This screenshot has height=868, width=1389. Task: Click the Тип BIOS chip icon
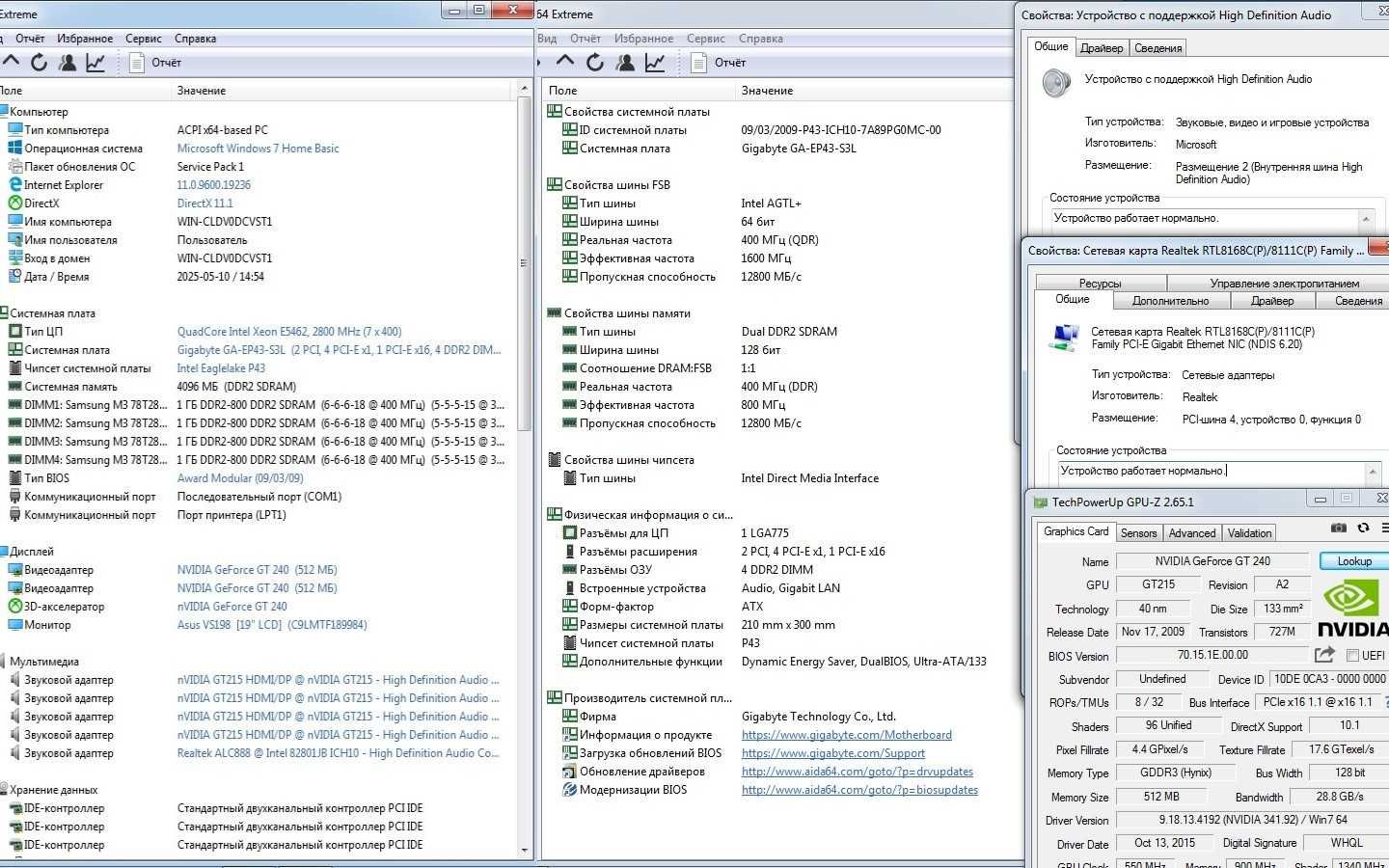coord(15,477)
